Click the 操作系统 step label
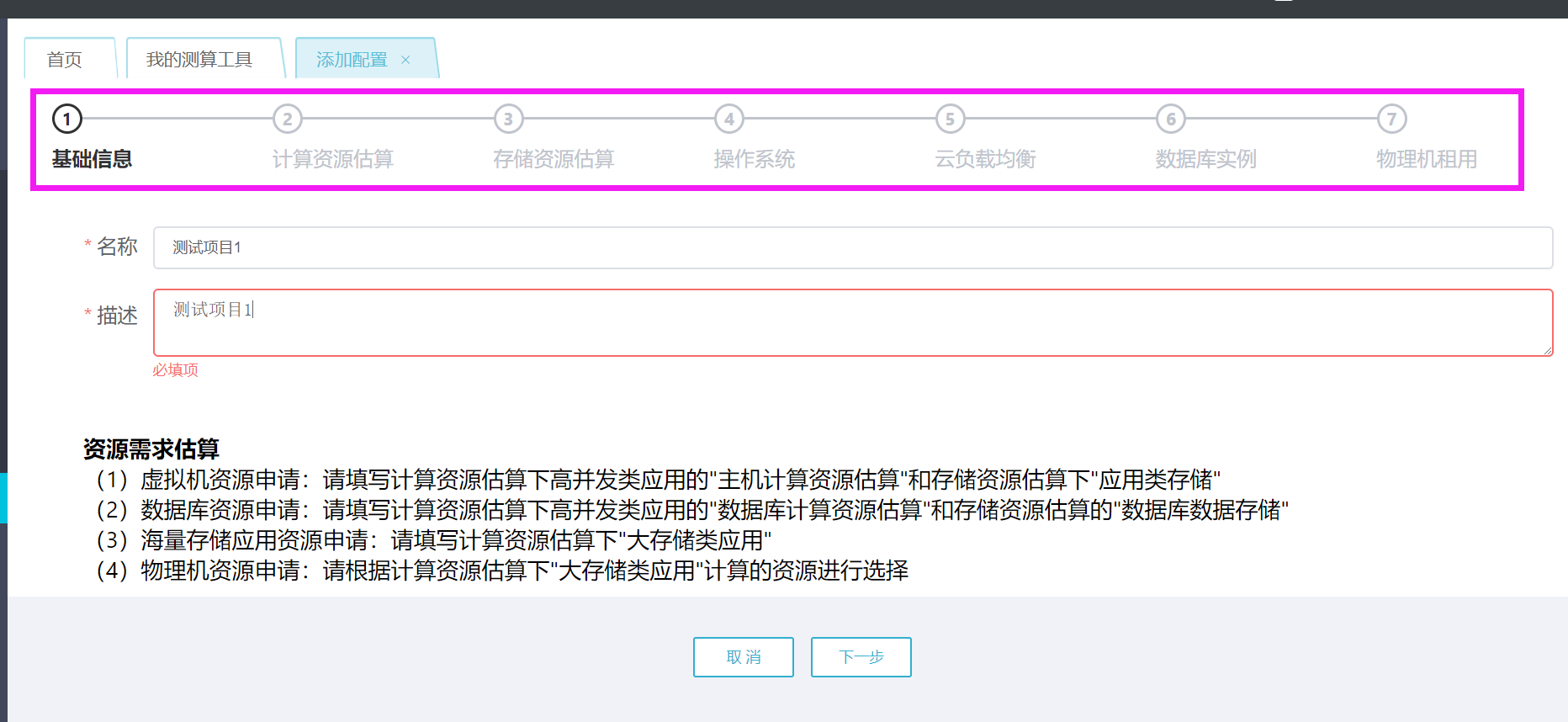Image resolution: width=1568 pixels, height=722 pixels. 755,159
